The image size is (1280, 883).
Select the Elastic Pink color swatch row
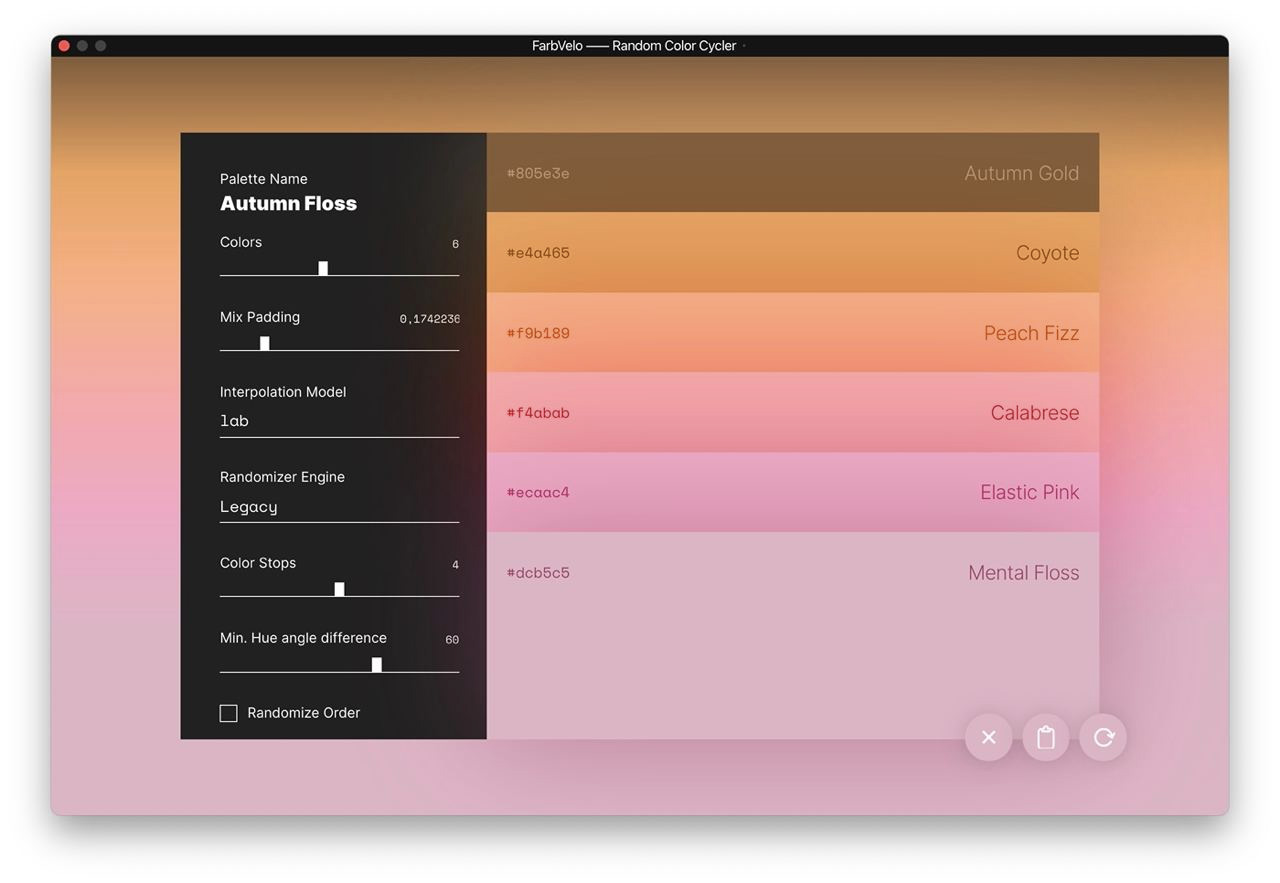click(792, 492)
